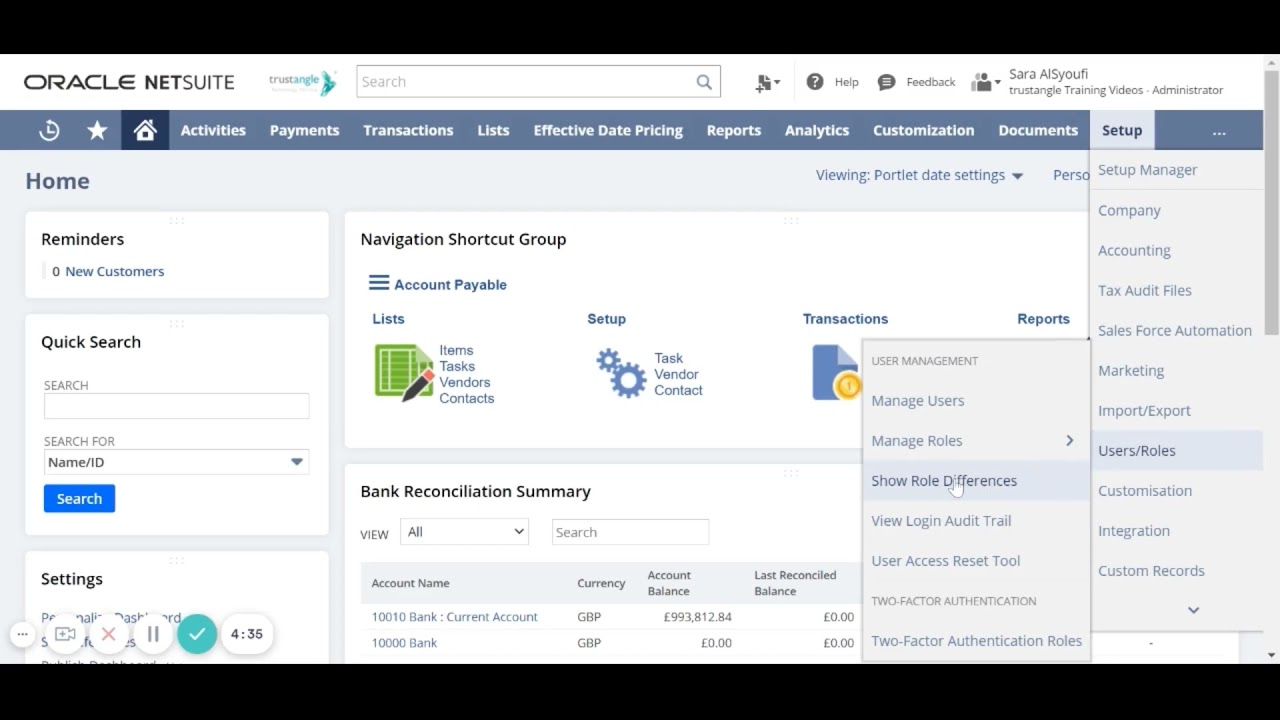Open the Lists menu in navigation bar

click(493, 130)
